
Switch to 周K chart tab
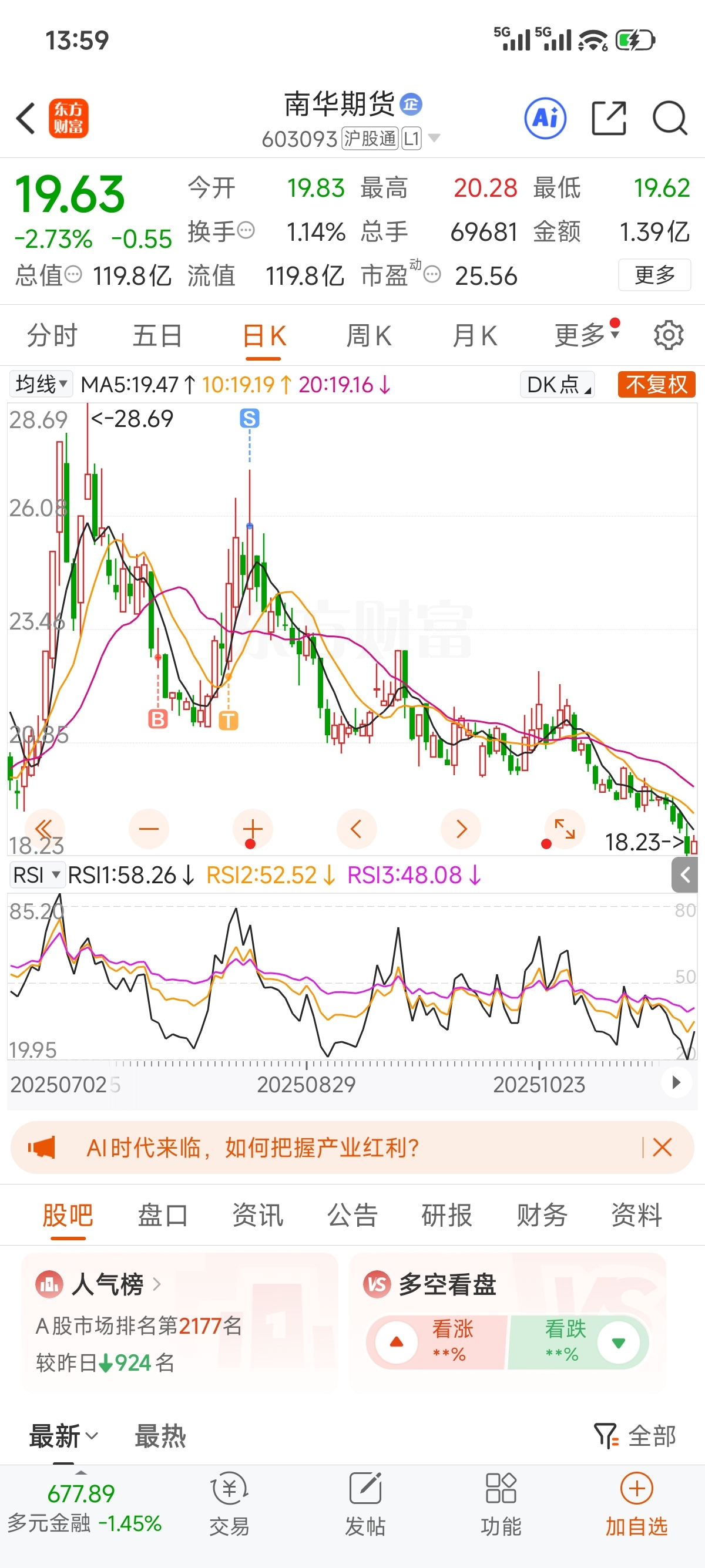tap(368, 335)
